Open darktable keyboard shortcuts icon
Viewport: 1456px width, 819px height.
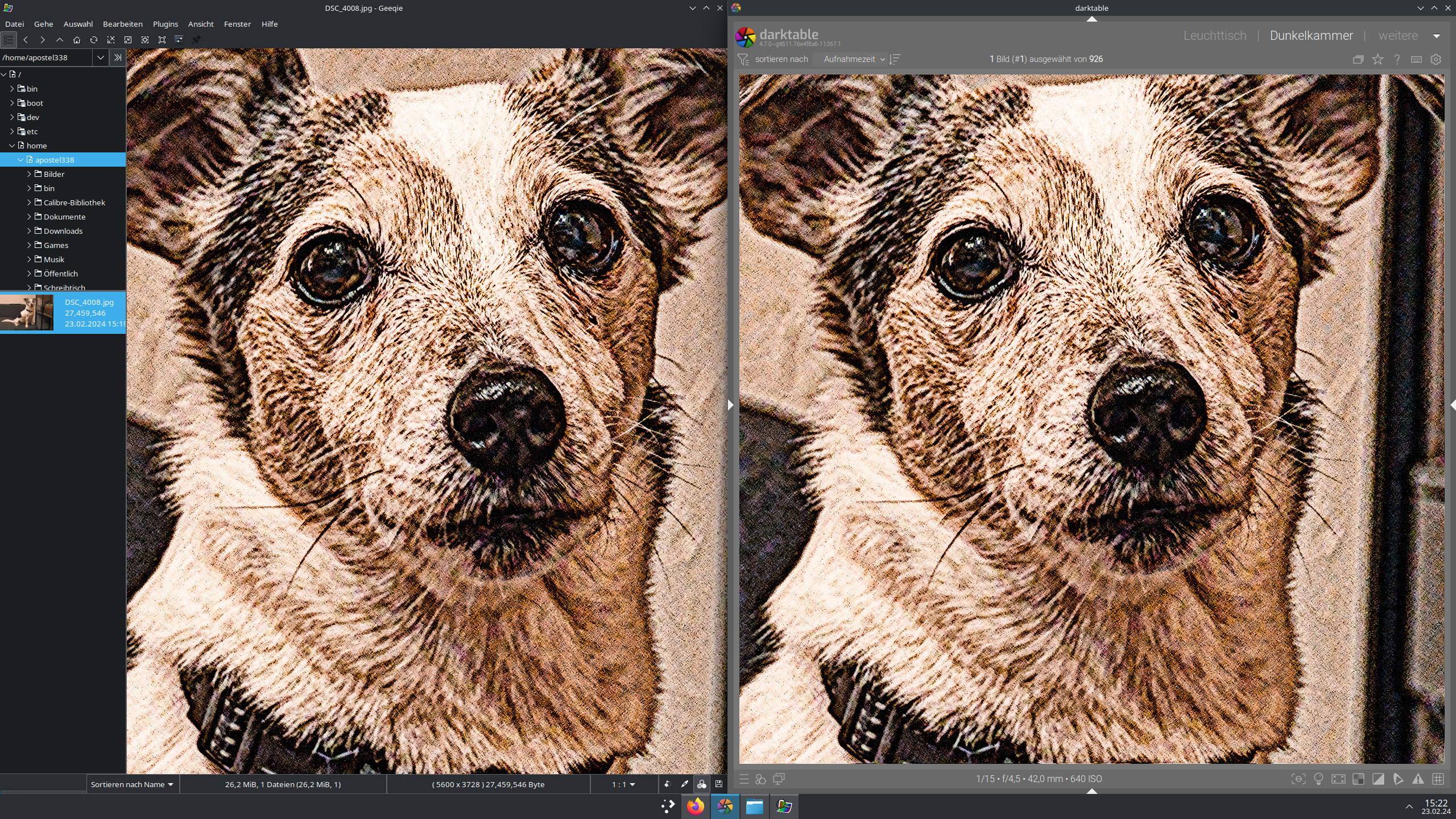(x=1416, y=59)
